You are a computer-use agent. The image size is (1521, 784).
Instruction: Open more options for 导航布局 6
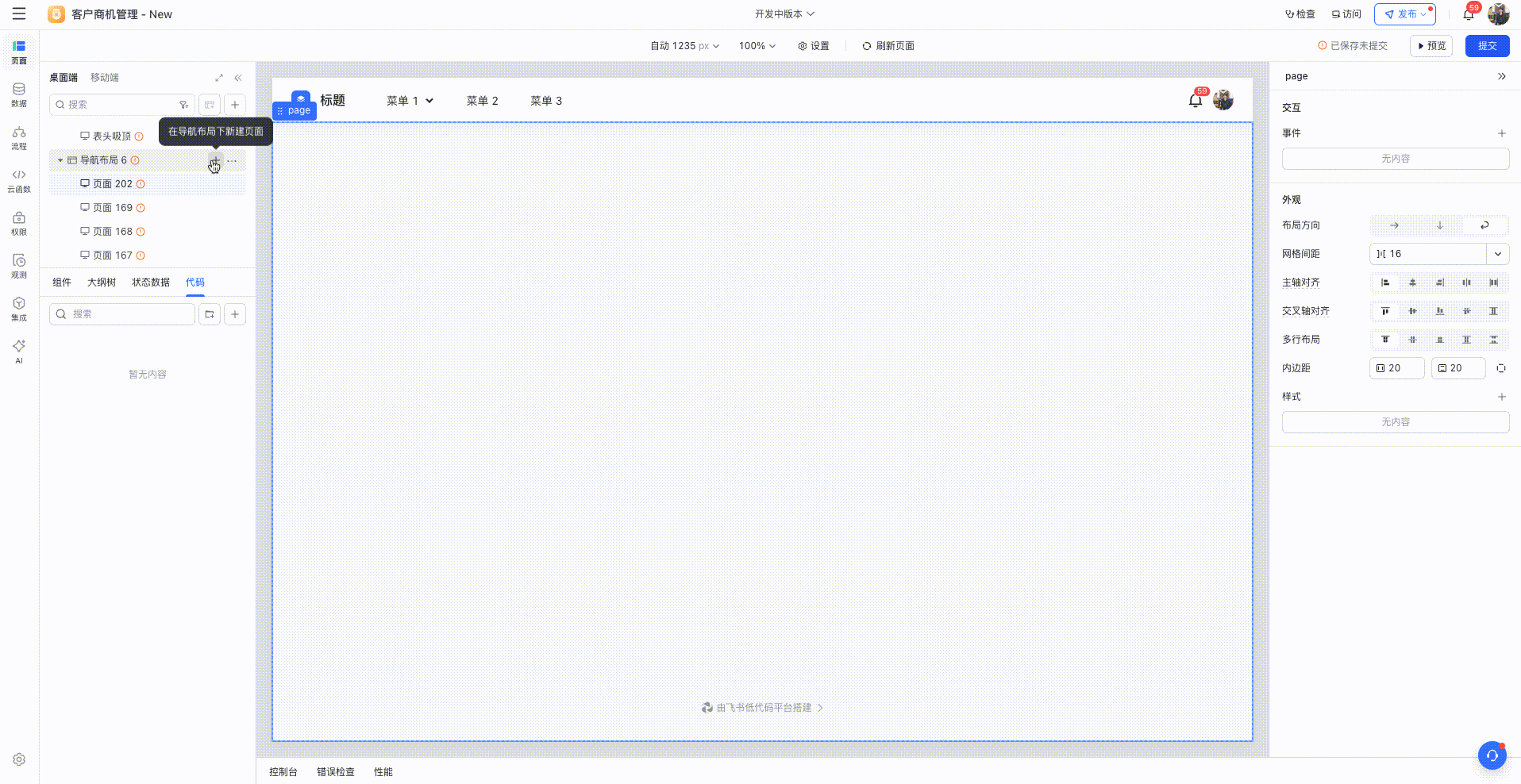tap(232, 160)
